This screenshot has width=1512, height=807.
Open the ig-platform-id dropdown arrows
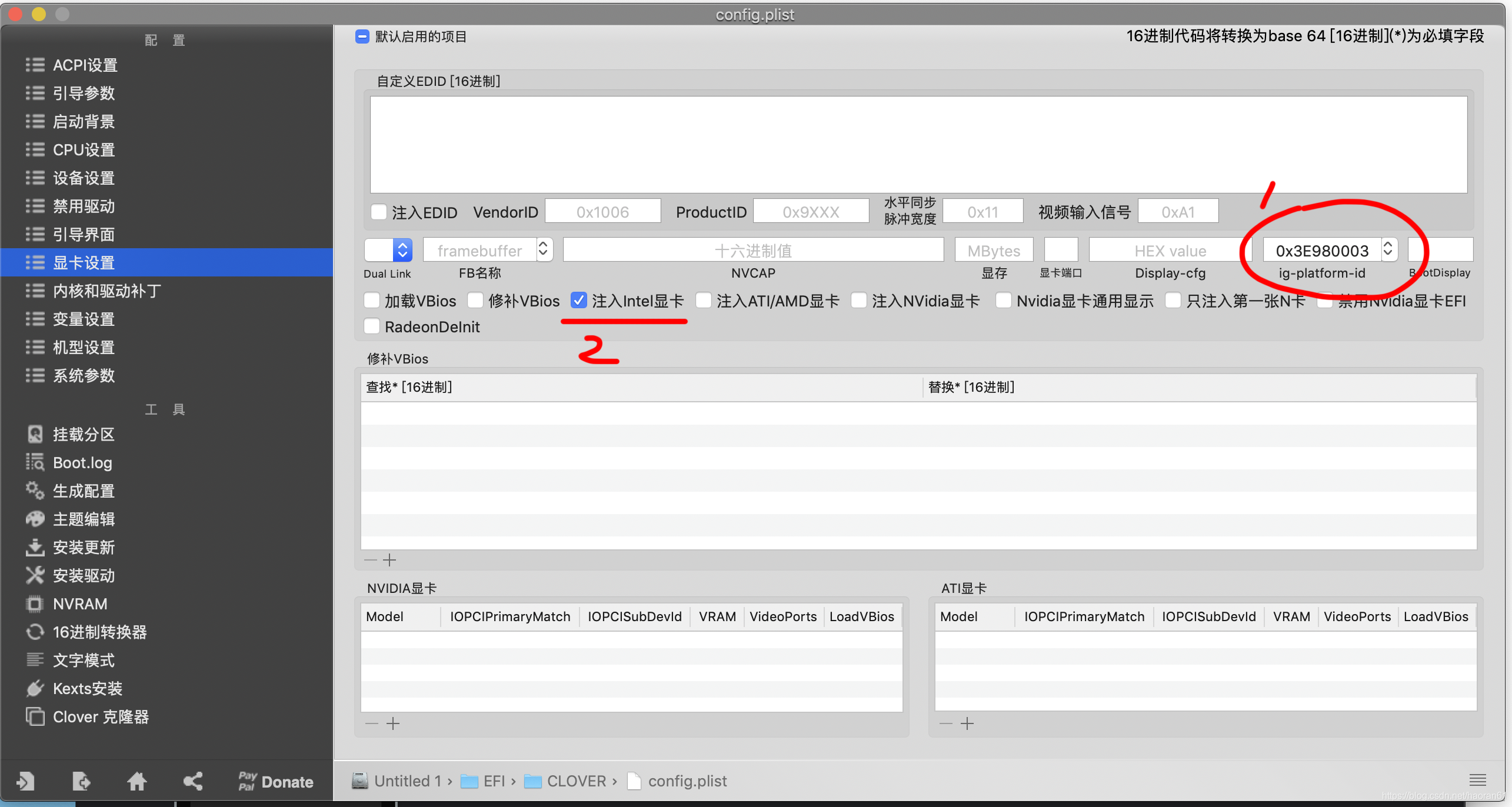tap(1387, 250)
